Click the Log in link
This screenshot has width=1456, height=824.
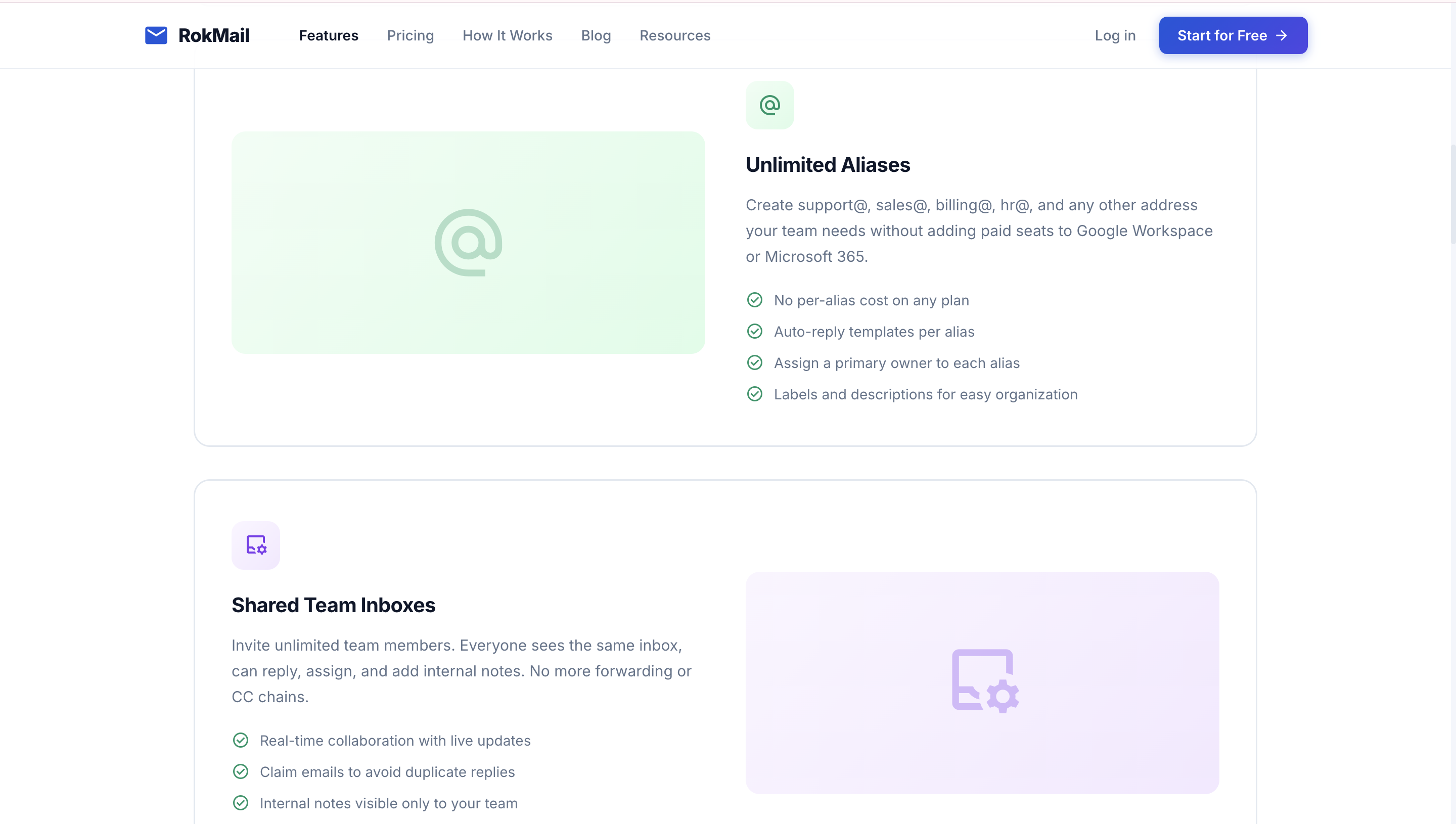(1115, 35)
